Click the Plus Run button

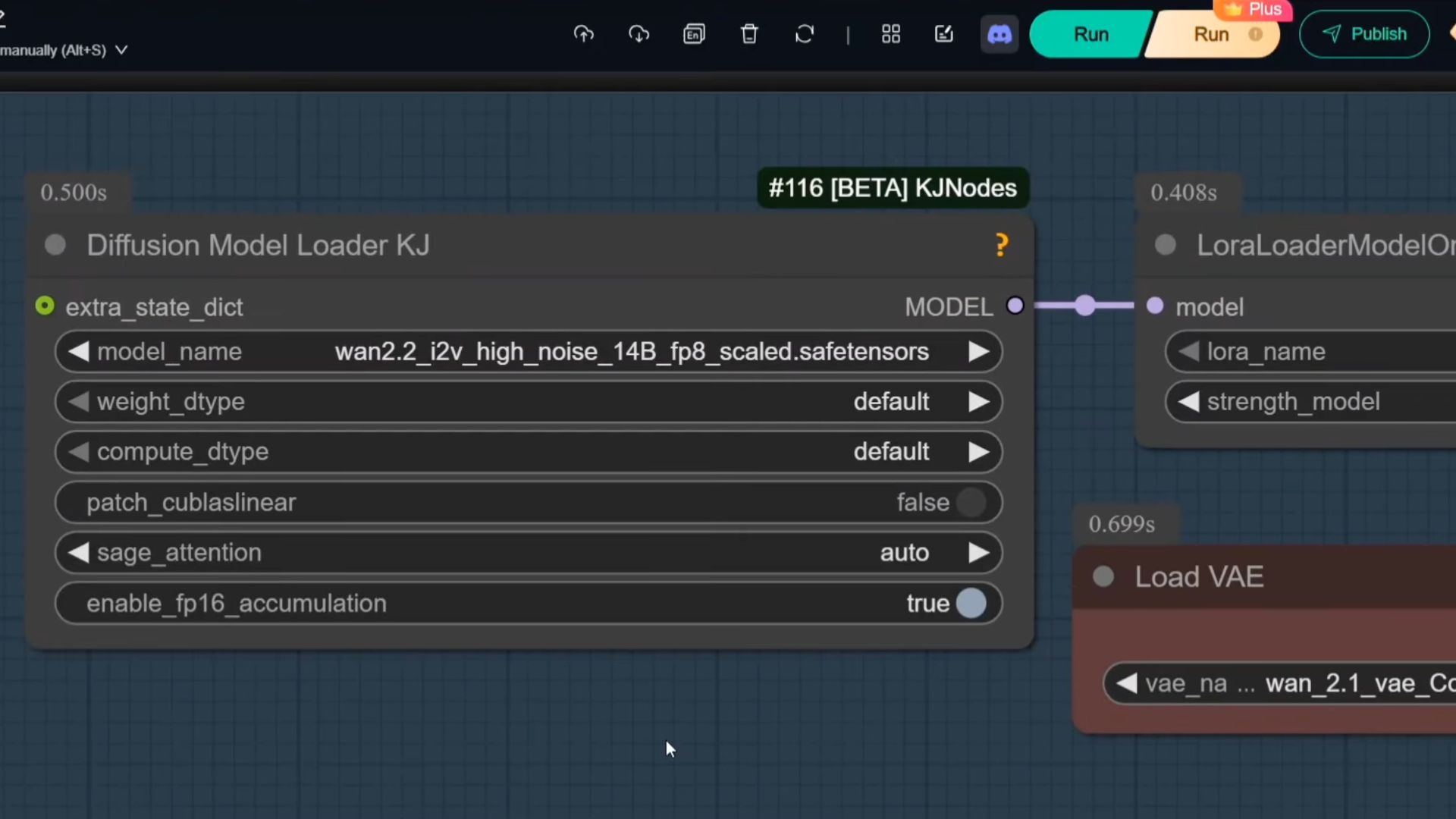coord(1213,35)
